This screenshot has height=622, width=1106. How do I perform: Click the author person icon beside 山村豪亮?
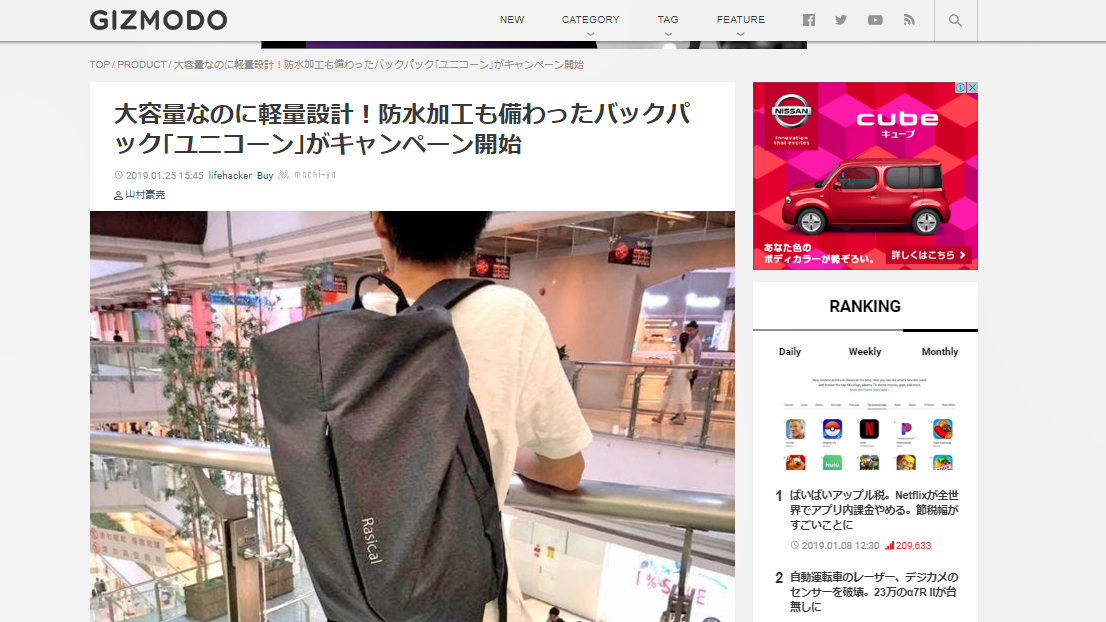click(x=119, y=194)
